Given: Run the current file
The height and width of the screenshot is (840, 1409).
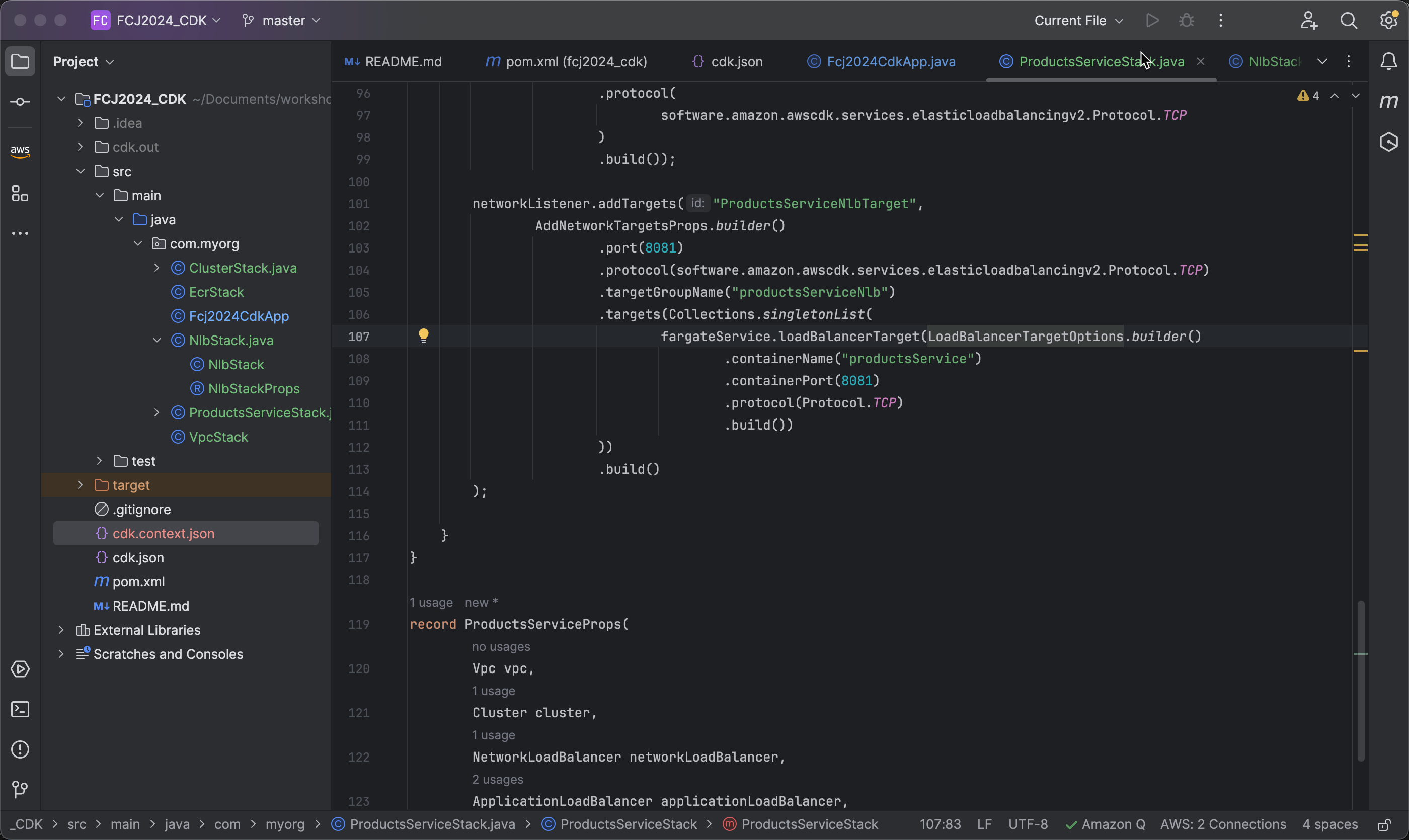Looking at the screenshot, I should pos(1152,21).
